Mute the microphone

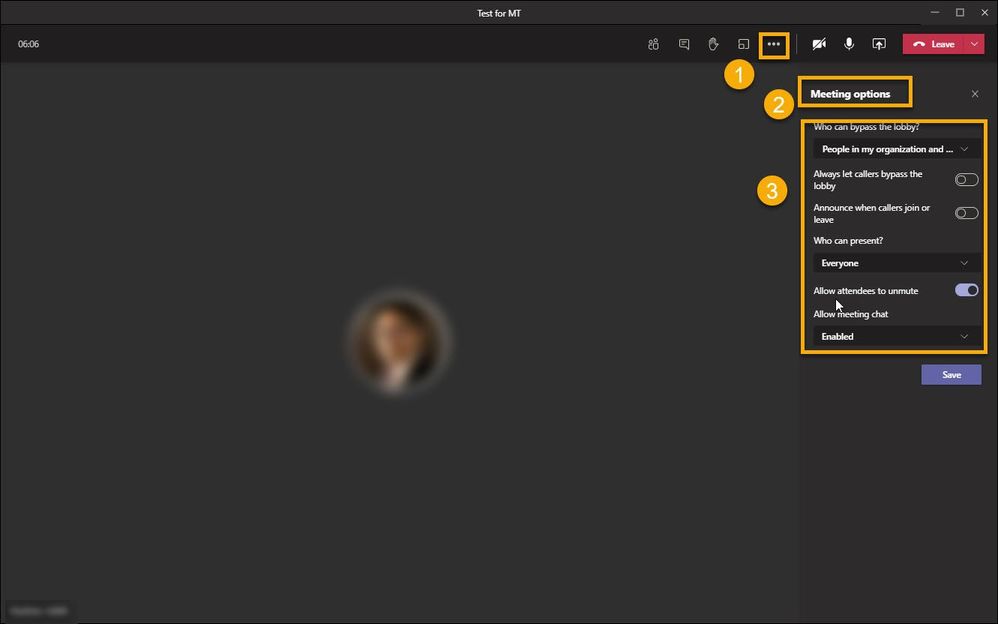pyautogui.click(x=849, y=44)
